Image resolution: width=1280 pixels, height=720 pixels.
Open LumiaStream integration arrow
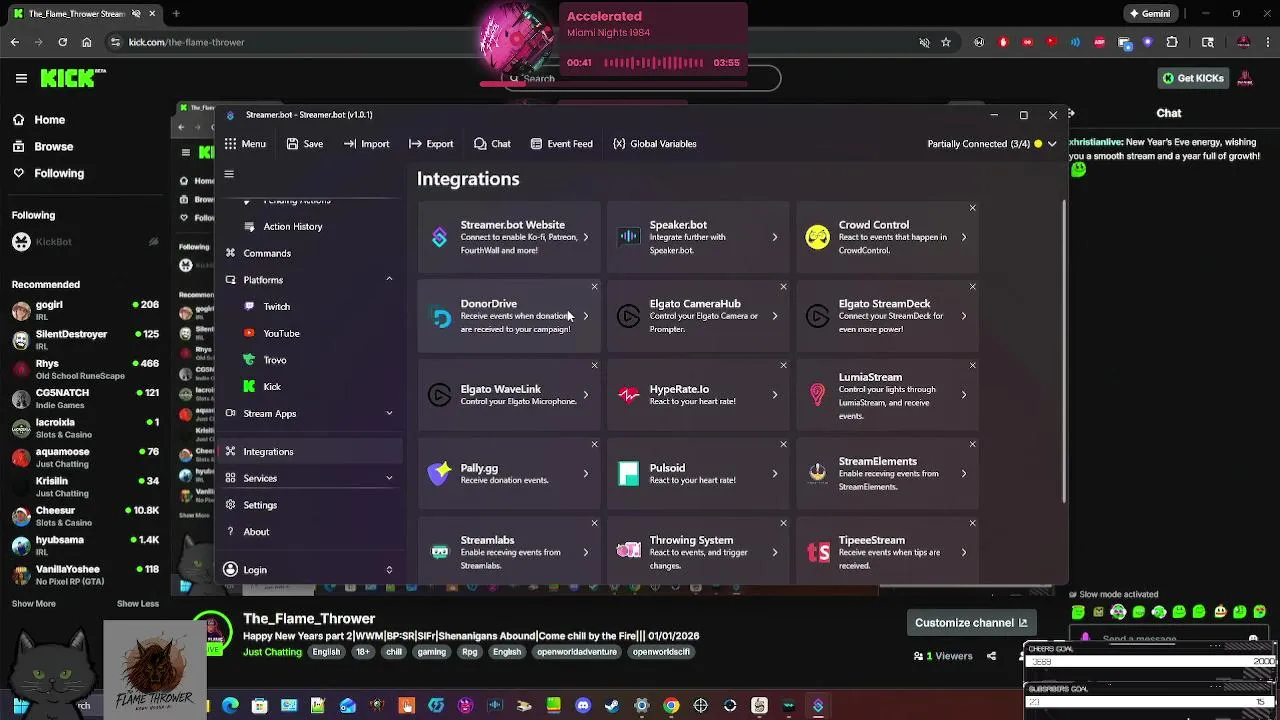click(x=963, y=395)
